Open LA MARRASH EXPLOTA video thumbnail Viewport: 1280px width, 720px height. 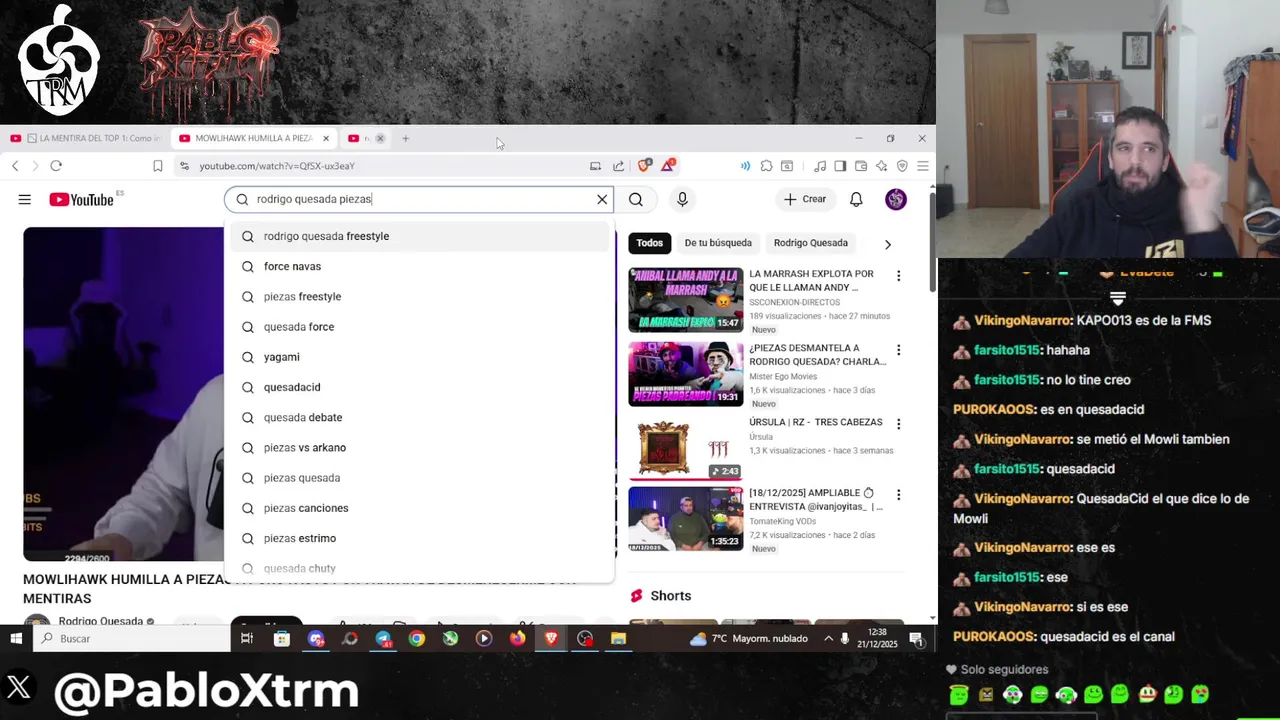(x=685, y=299)
